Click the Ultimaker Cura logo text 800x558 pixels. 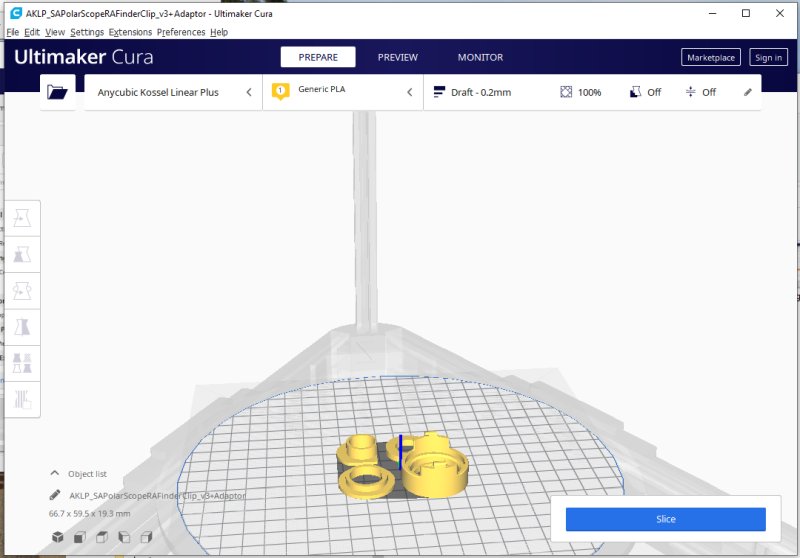[83, 57]
